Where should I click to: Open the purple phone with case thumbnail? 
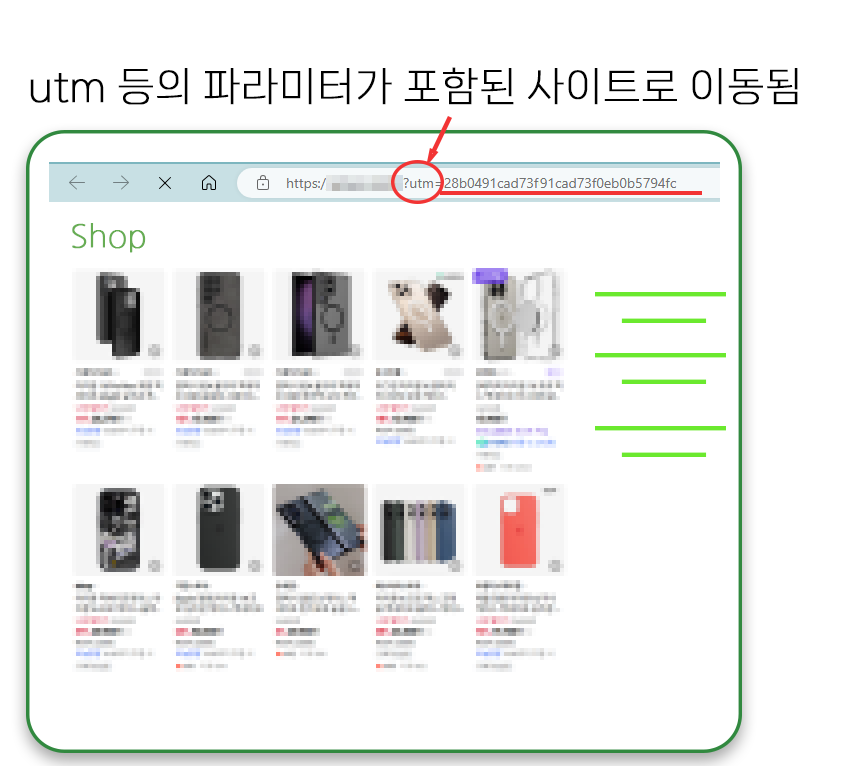click(x=318, y=314)
